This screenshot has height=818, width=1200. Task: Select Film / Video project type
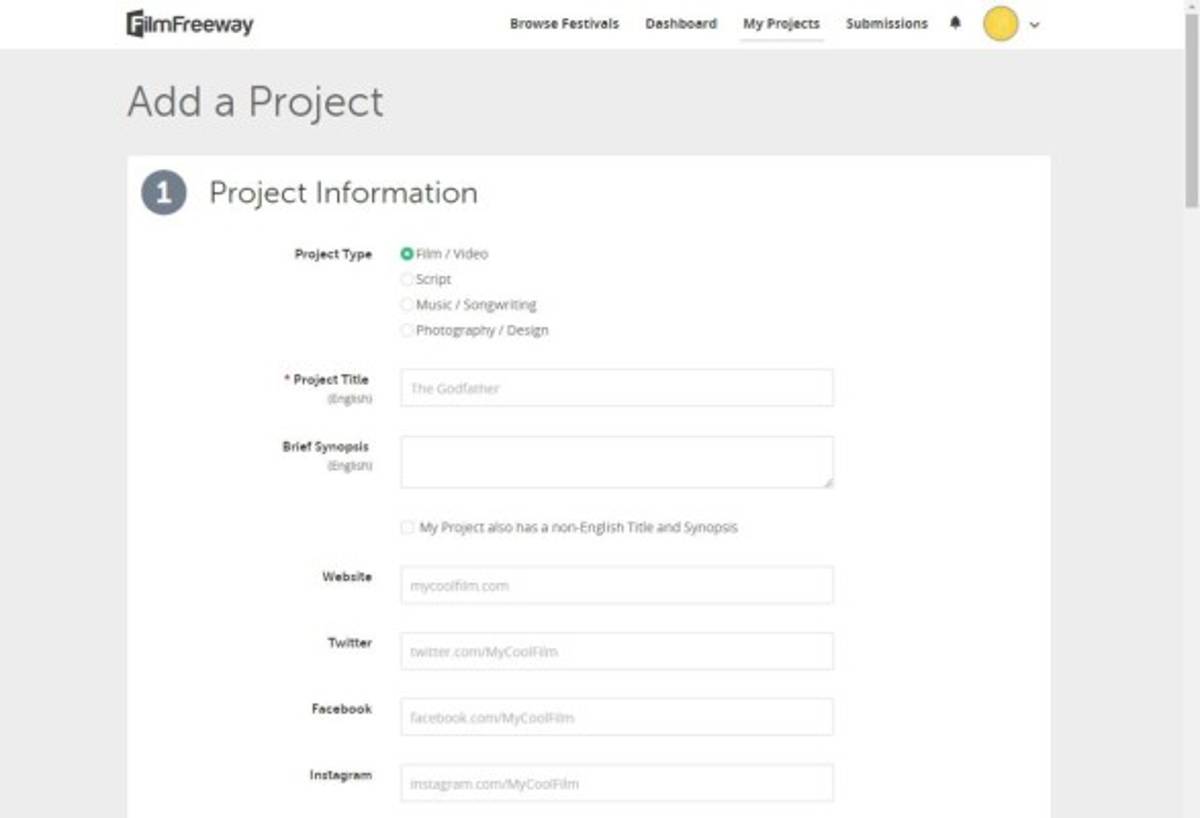point(407,254)
